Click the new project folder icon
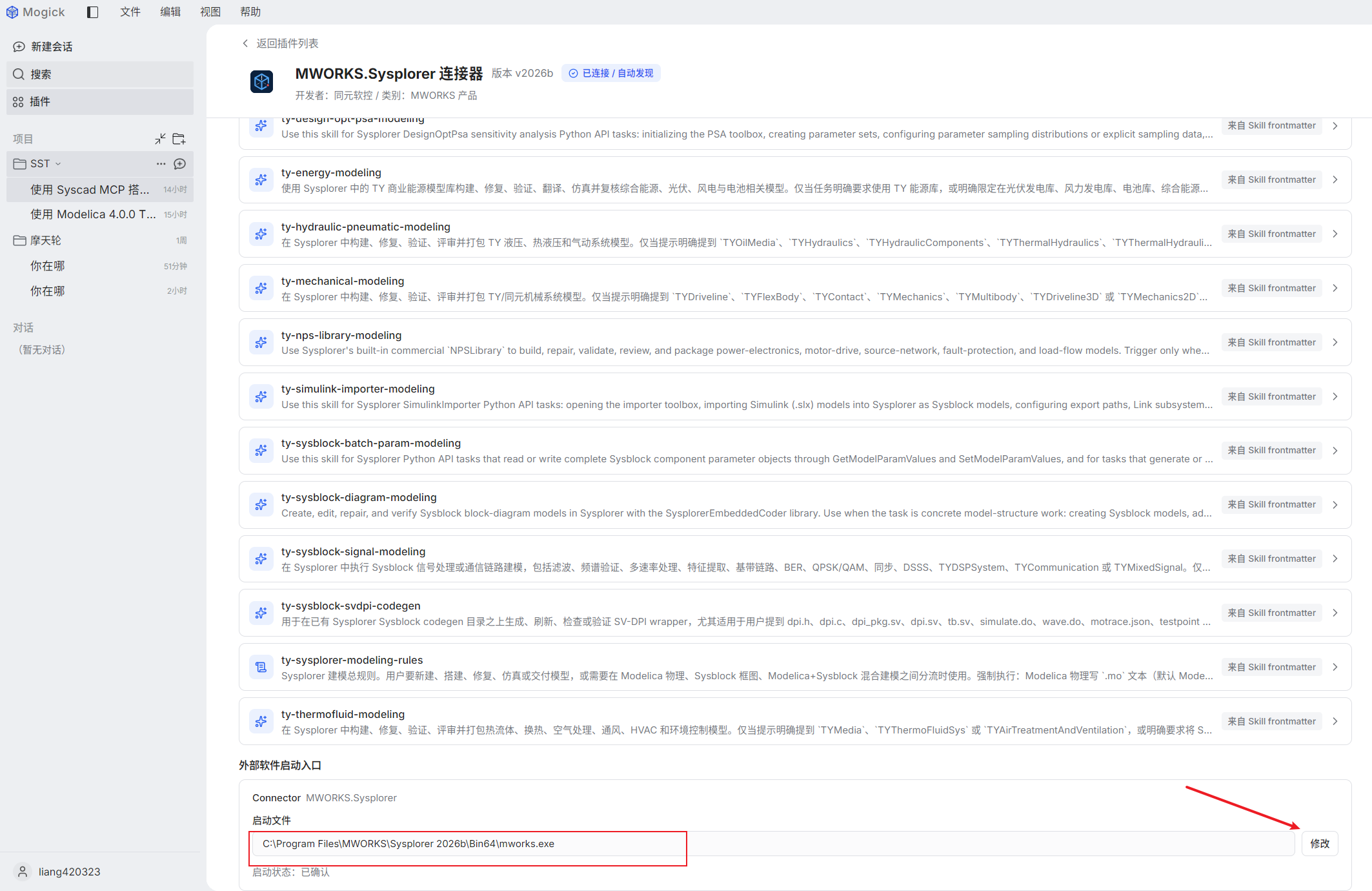Viewport: 1372px width, 891px height. pyautogui.click(x=179, y=139)
